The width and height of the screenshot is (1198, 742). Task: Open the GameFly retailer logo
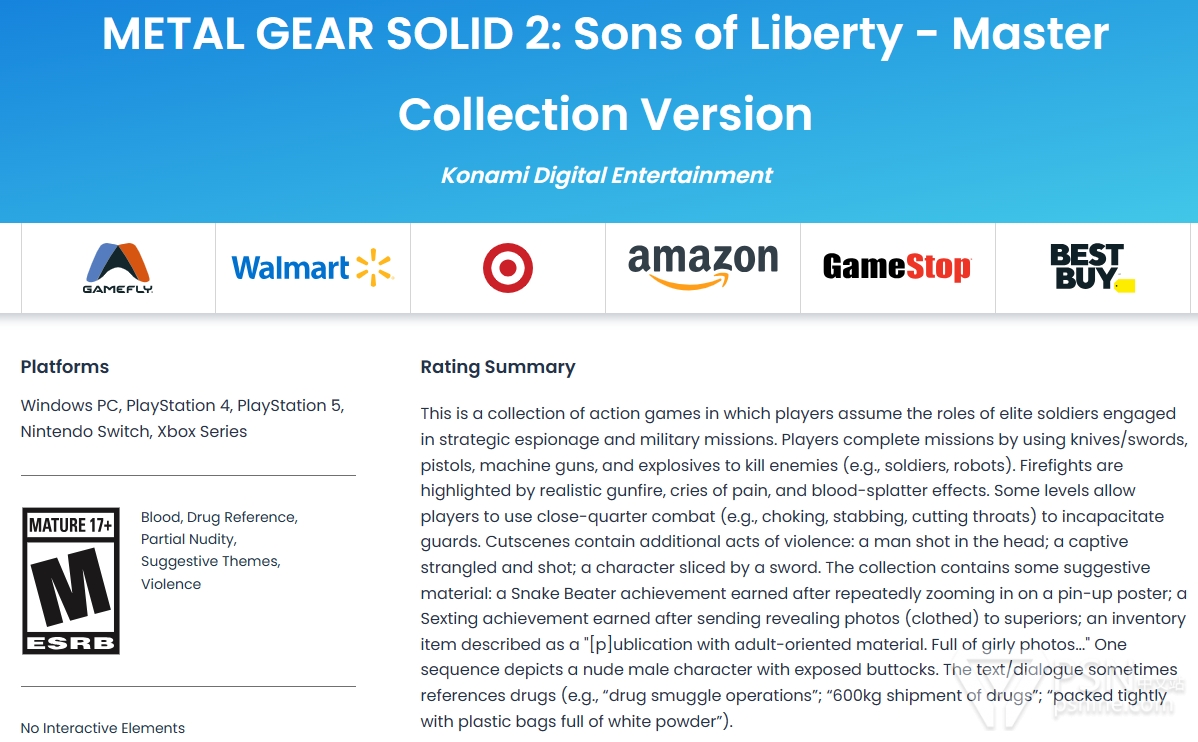(x=118, y=267)
